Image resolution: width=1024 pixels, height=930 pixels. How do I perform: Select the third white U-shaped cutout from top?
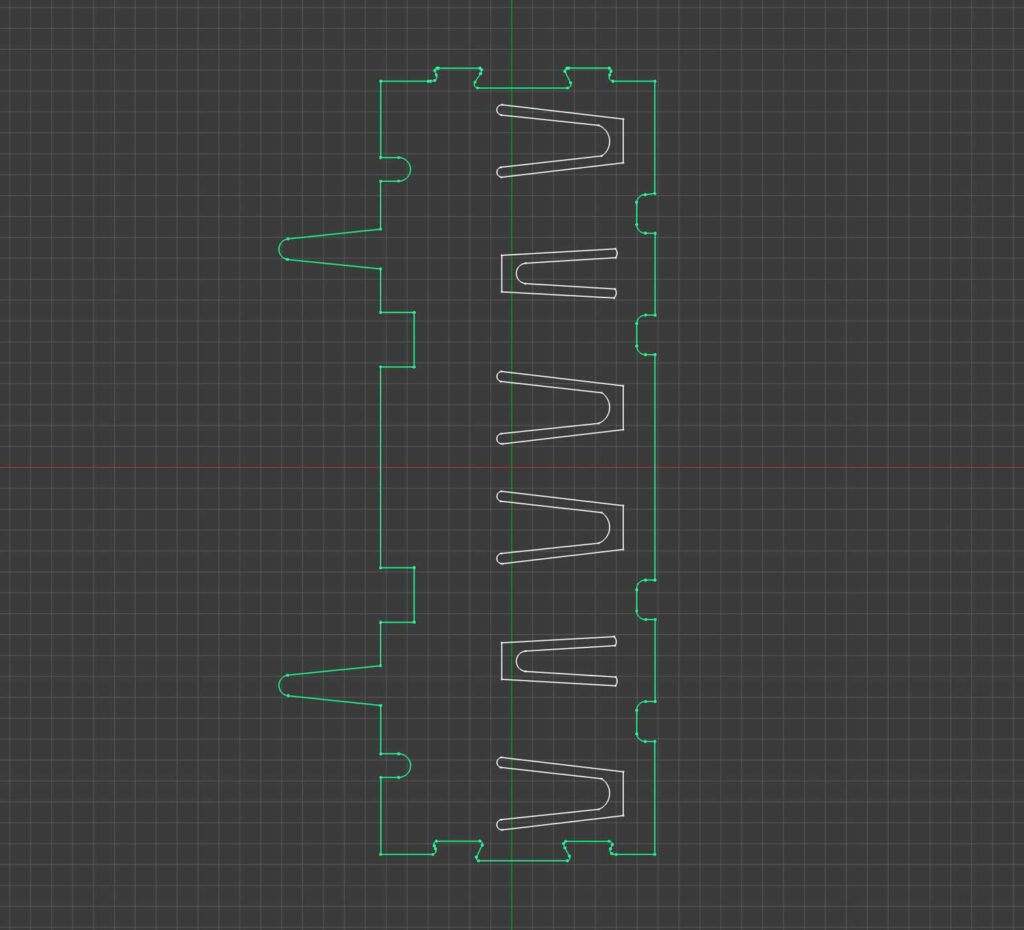[623, 407]
